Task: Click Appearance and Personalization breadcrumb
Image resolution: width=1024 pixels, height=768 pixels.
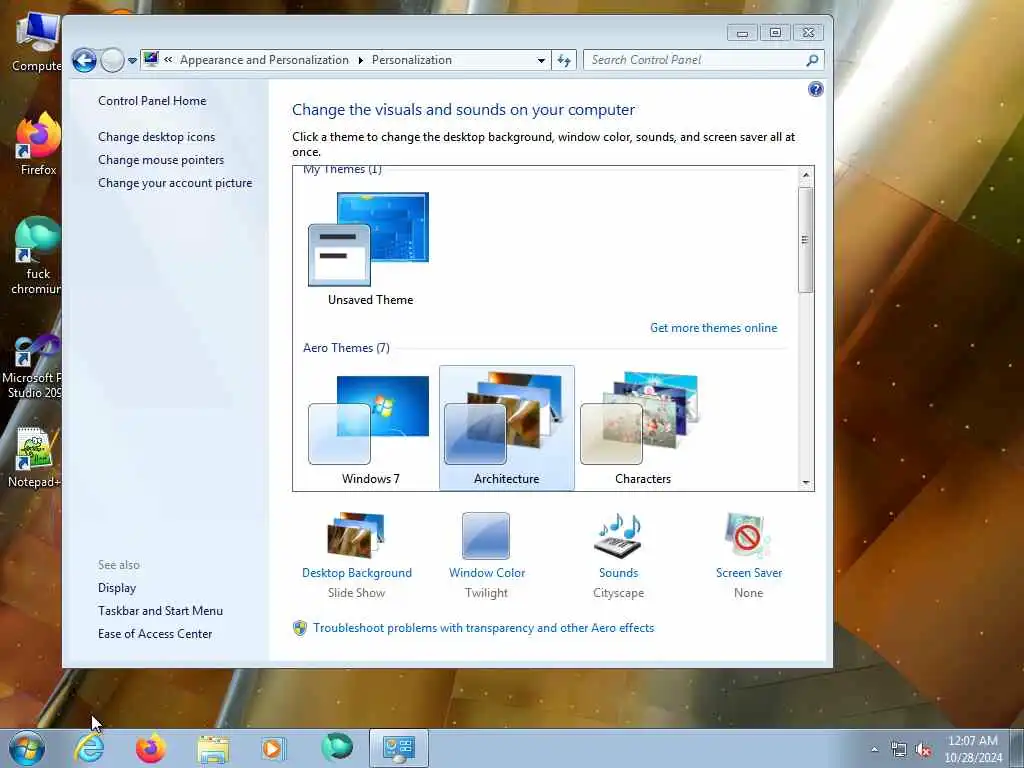Action: [264, 59]
